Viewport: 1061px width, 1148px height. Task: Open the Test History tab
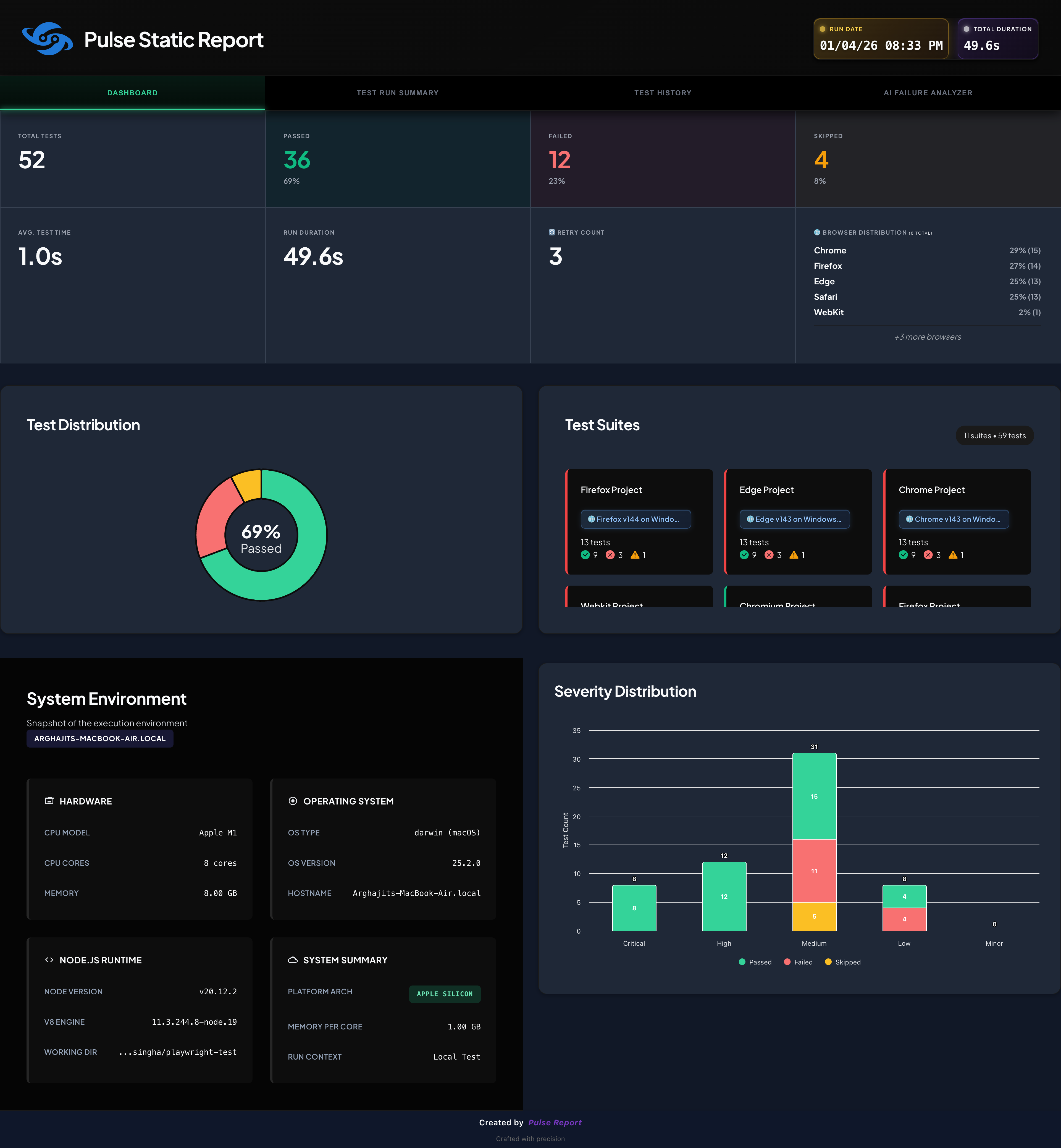coord(663,93)
